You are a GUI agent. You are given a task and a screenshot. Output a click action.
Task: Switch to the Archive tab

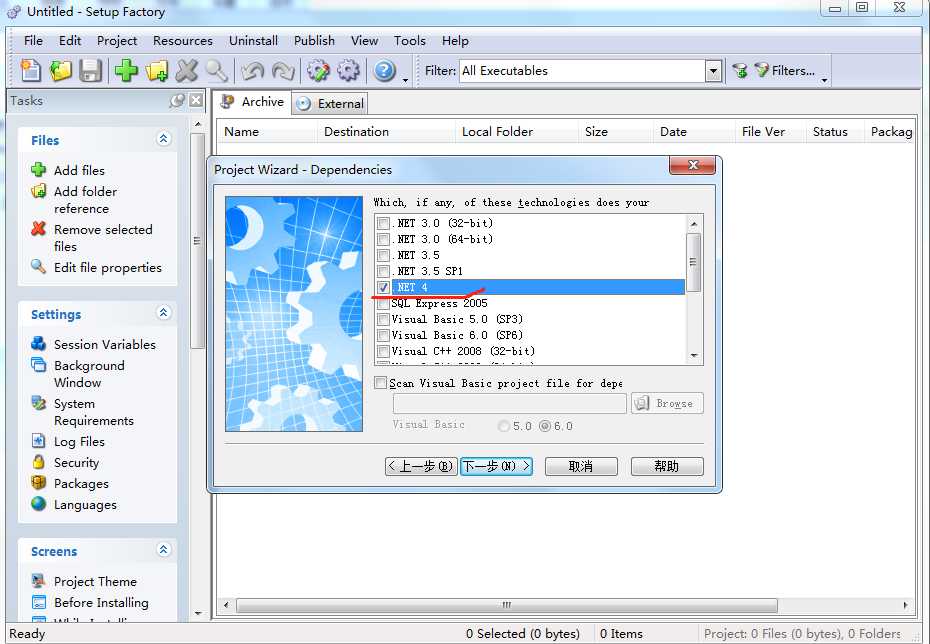(x=252, y=102)
